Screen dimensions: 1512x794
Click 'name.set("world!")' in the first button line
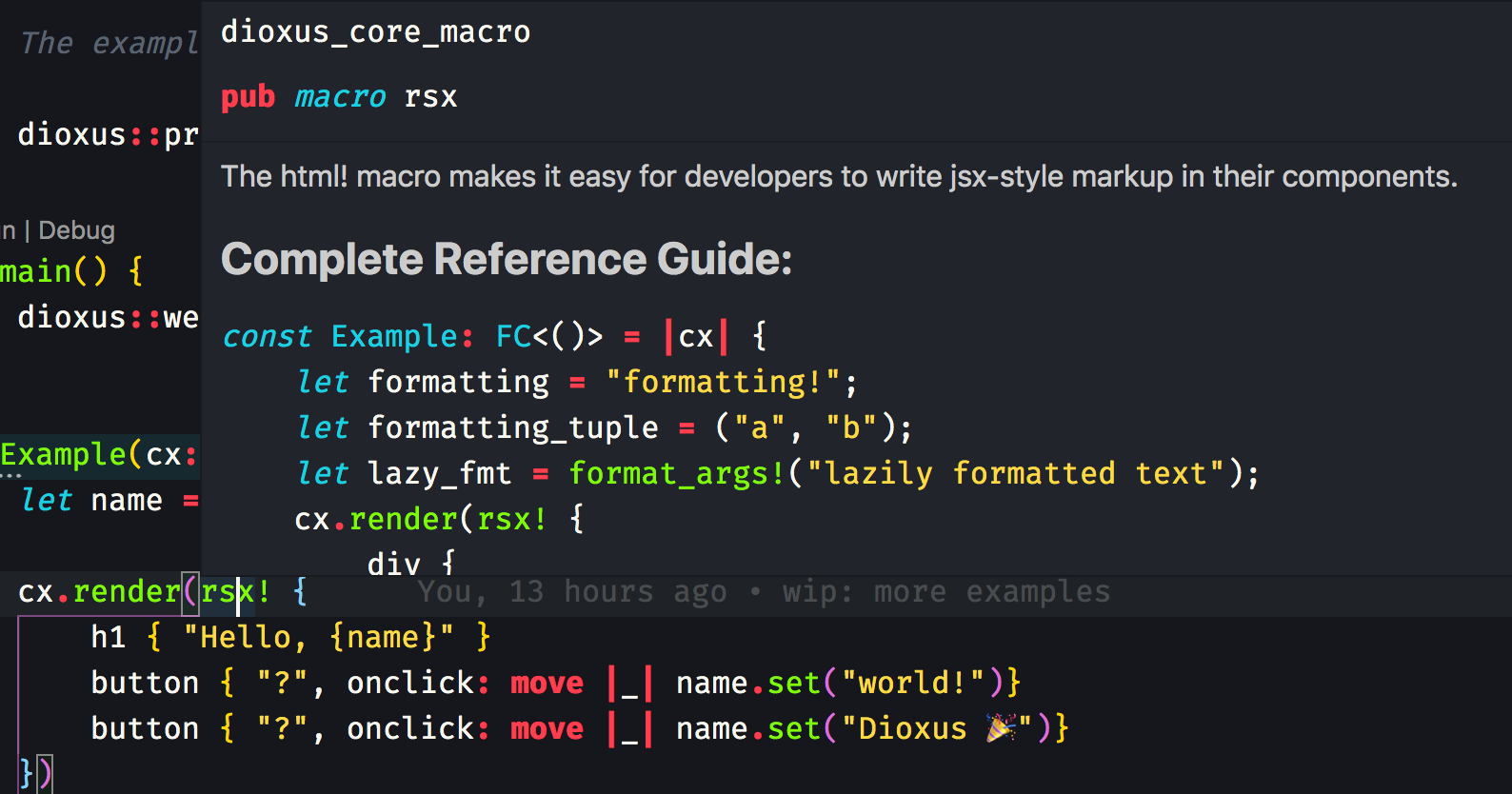tap(839, 683)
